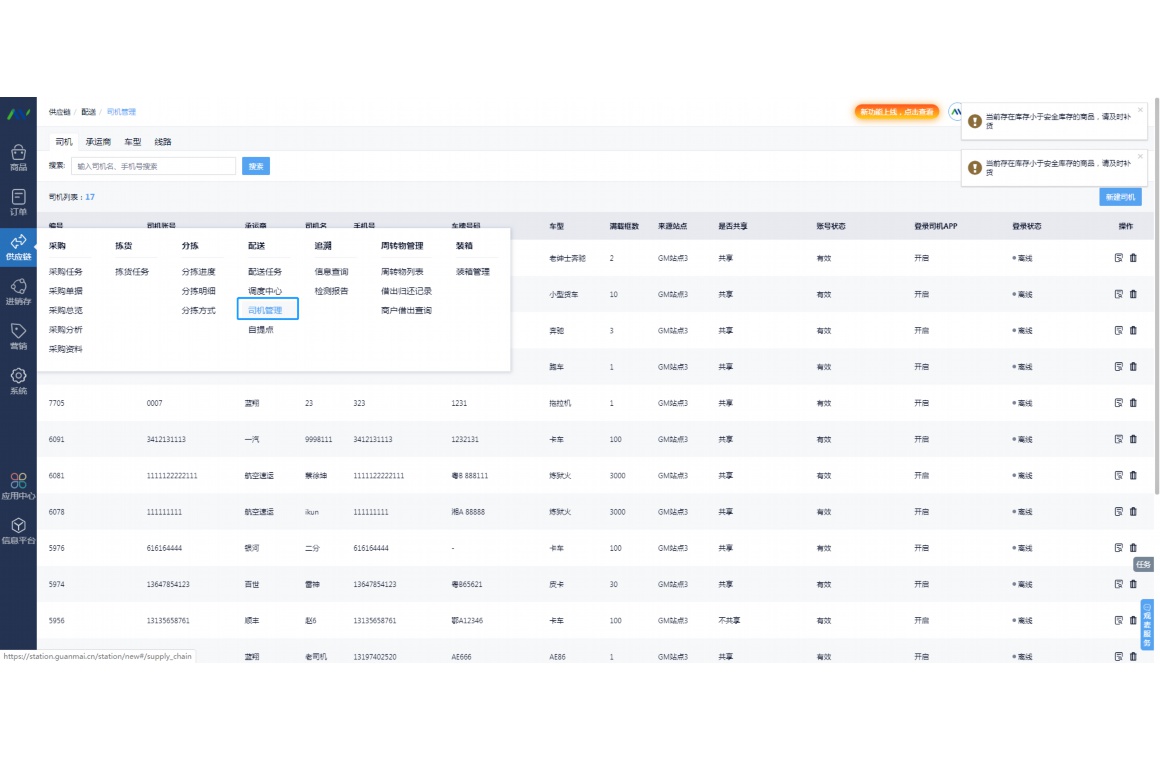Open the 应用中心 sidebar icon

(x=18, y=486)
